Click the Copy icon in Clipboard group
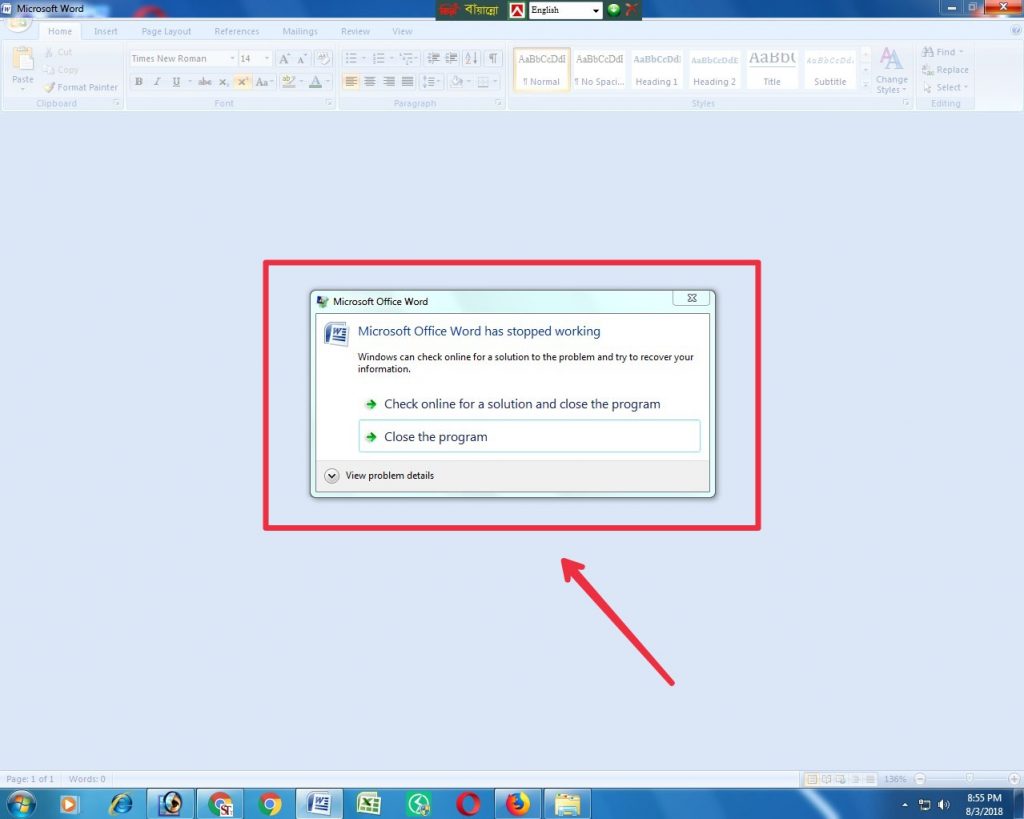The width and height of the screenshot is (1024, 819). point(49,69)
